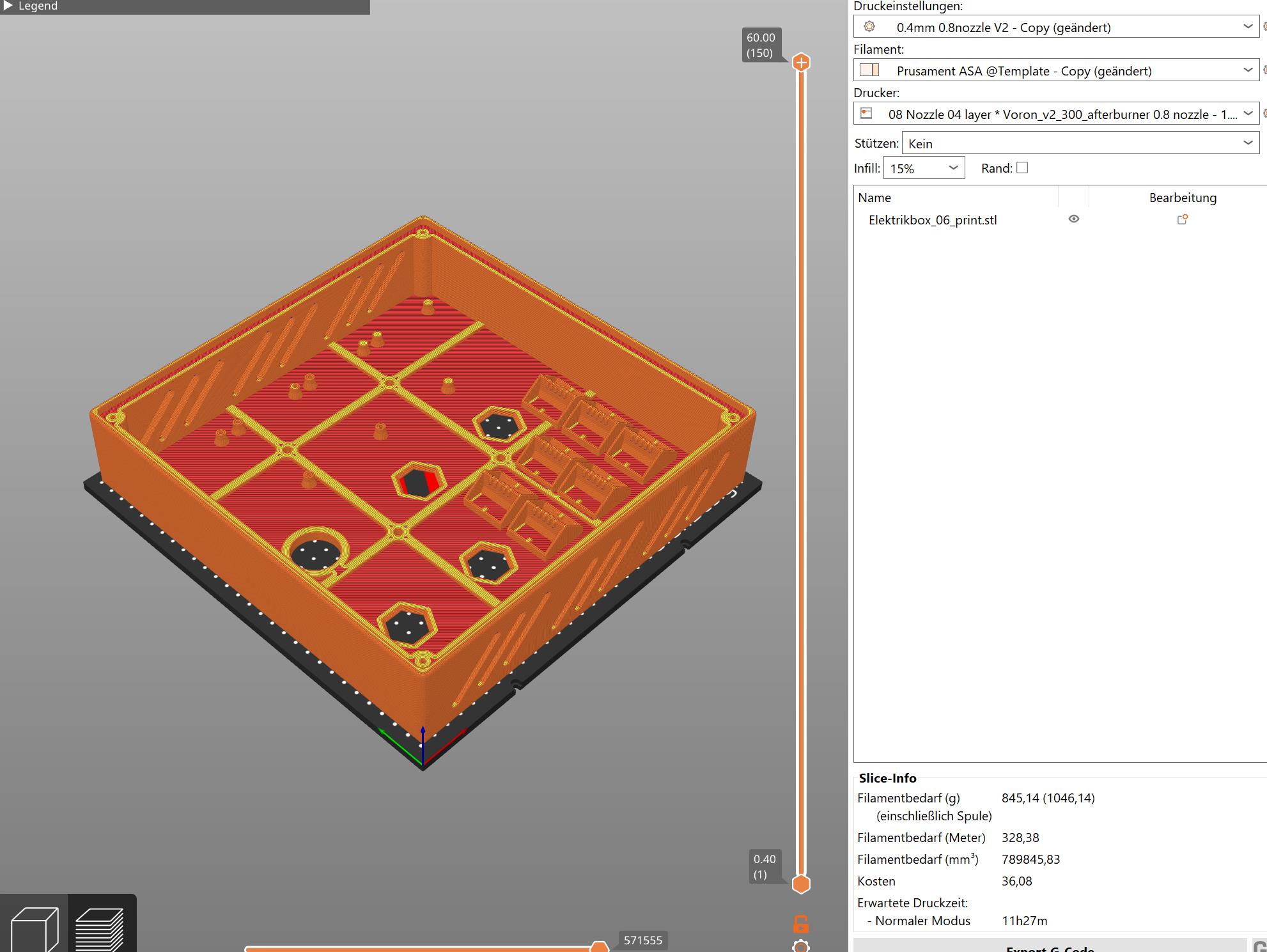
Task: Open the Druckeinstellungen preset dropdown
Action: pos(1056,27)
